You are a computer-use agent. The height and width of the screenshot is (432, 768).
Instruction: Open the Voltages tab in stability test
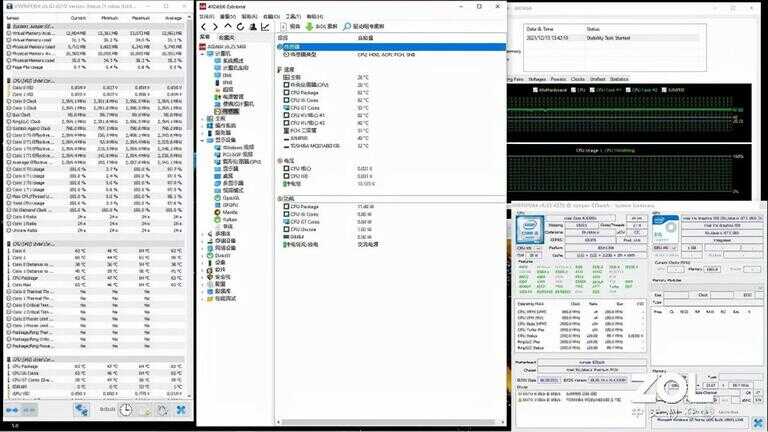click(x=537, y=78)
